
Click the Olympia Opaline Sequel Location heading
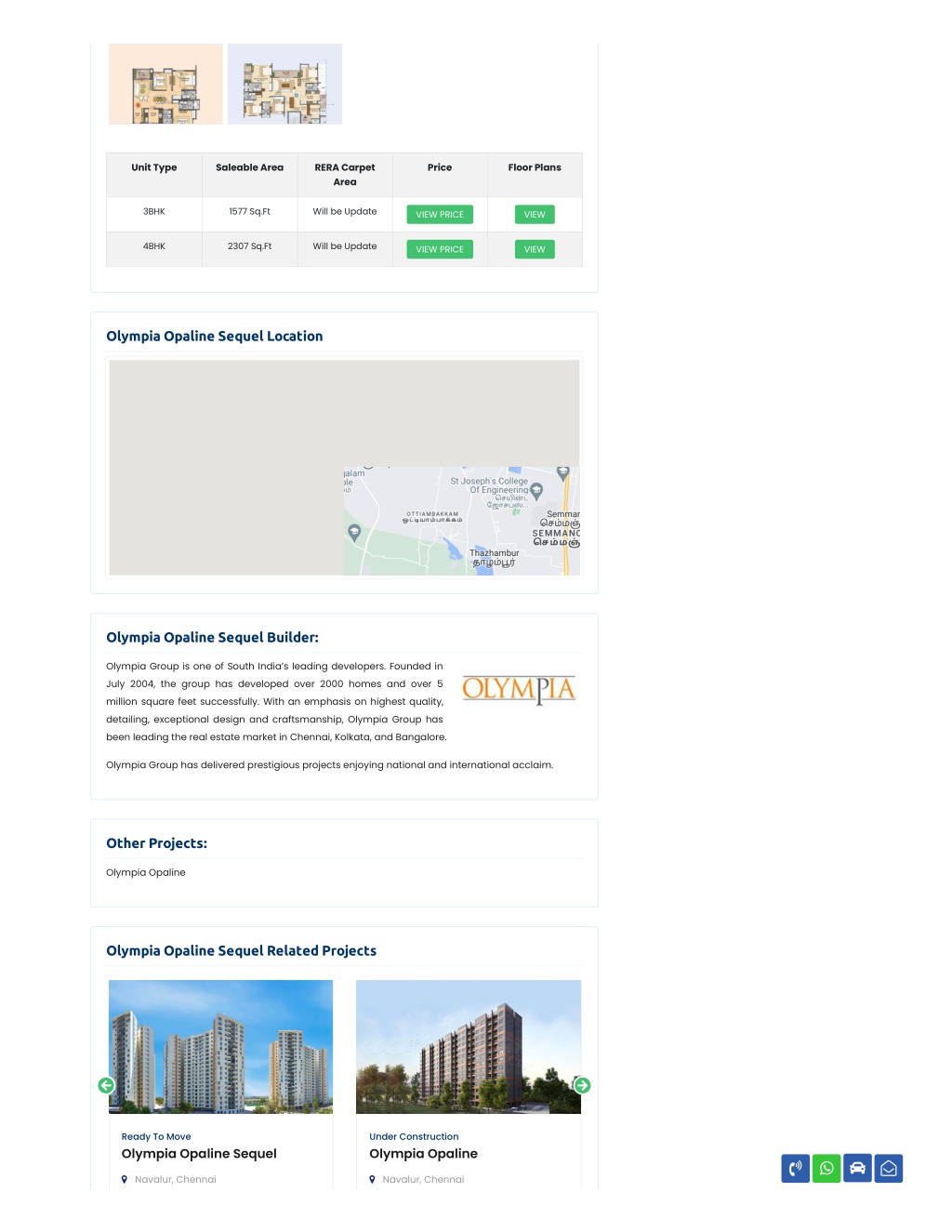(x=215, y=336)
